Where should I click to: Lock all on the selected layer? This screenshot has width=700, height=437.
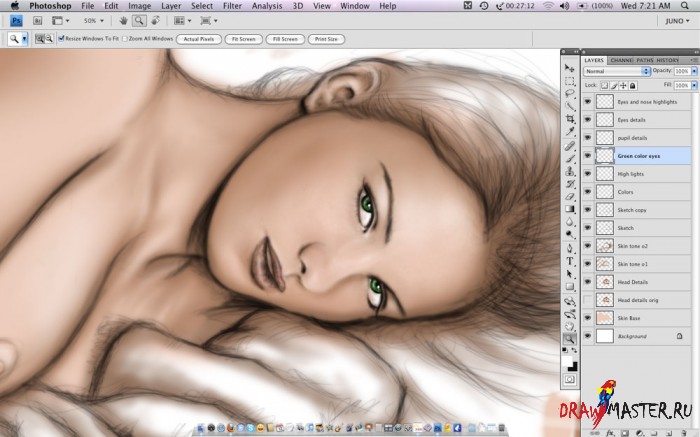pyautogui.click(x=633, y=85)
